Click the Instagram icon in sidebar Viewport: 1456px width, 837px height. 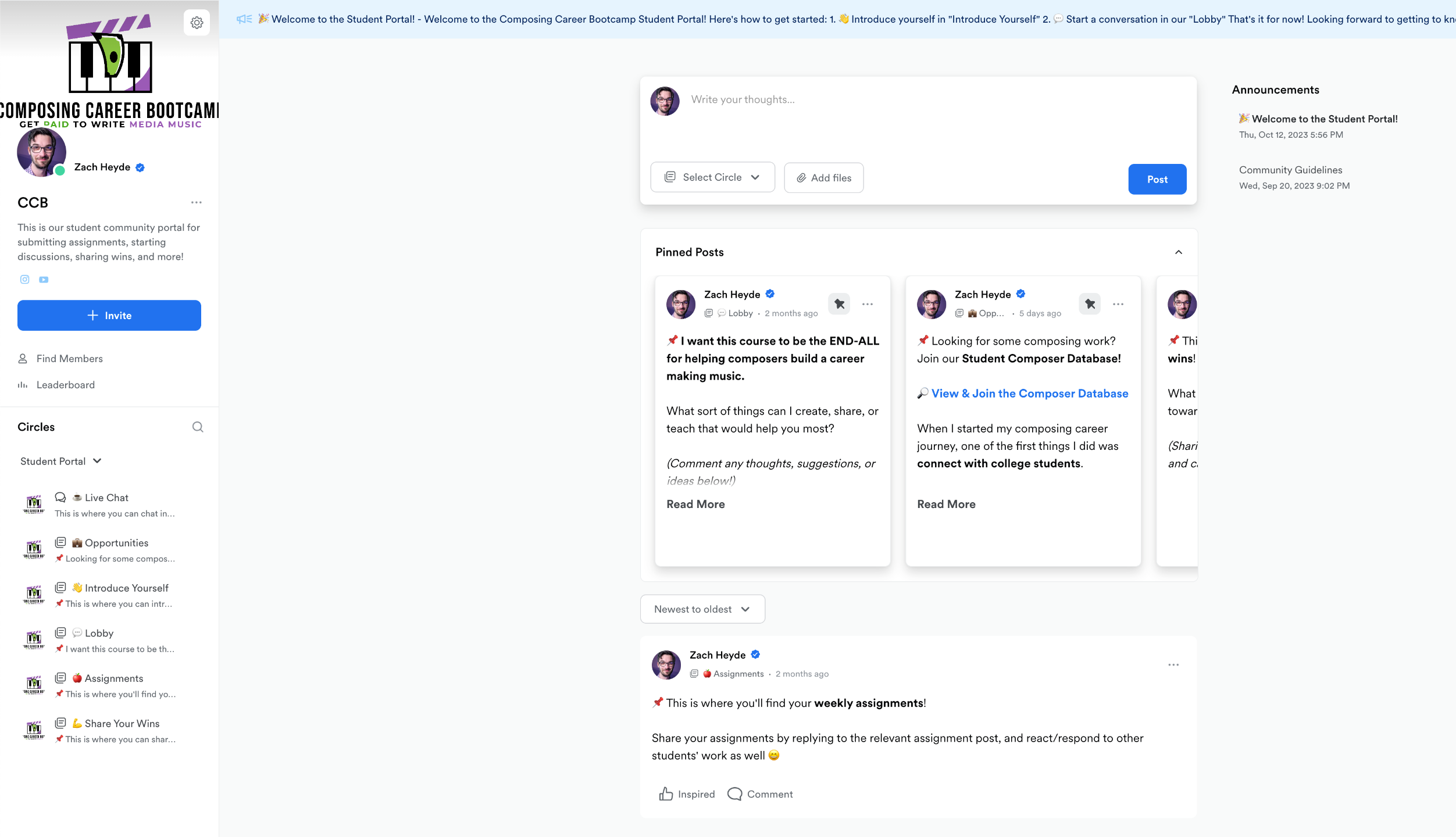click(24, 280)
